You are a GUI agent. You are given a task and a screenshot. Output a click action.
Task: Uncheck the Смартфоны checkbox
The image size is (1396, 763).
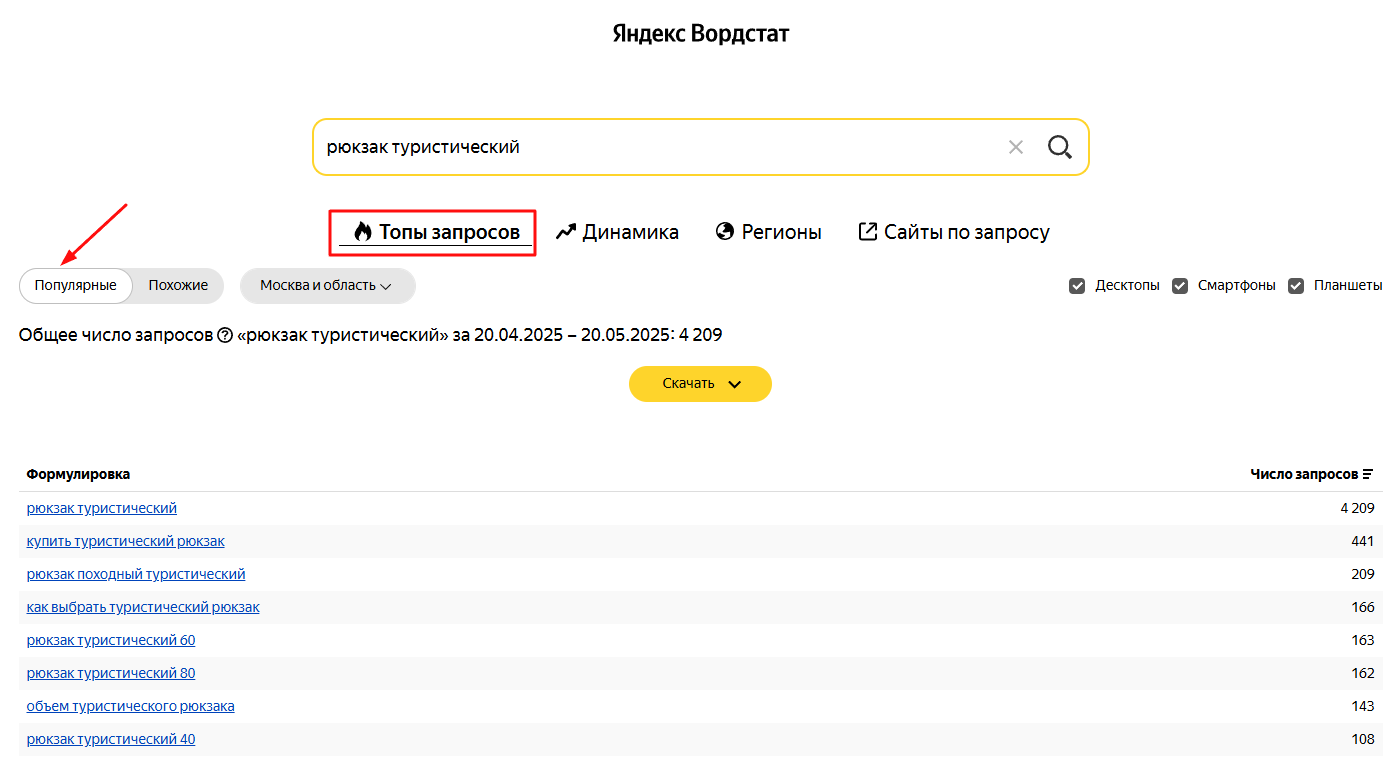tap(1180, 286)
